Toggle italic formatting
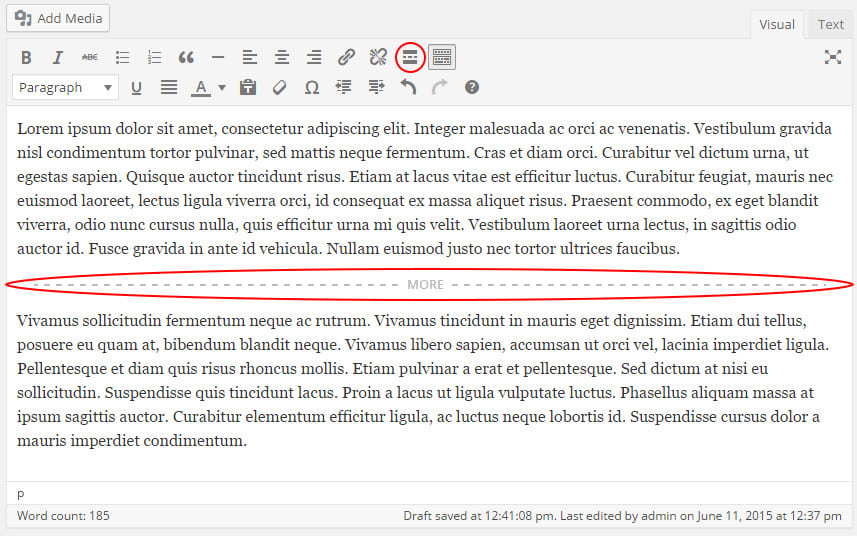This screenshot has height=536, width=857. 58,57
